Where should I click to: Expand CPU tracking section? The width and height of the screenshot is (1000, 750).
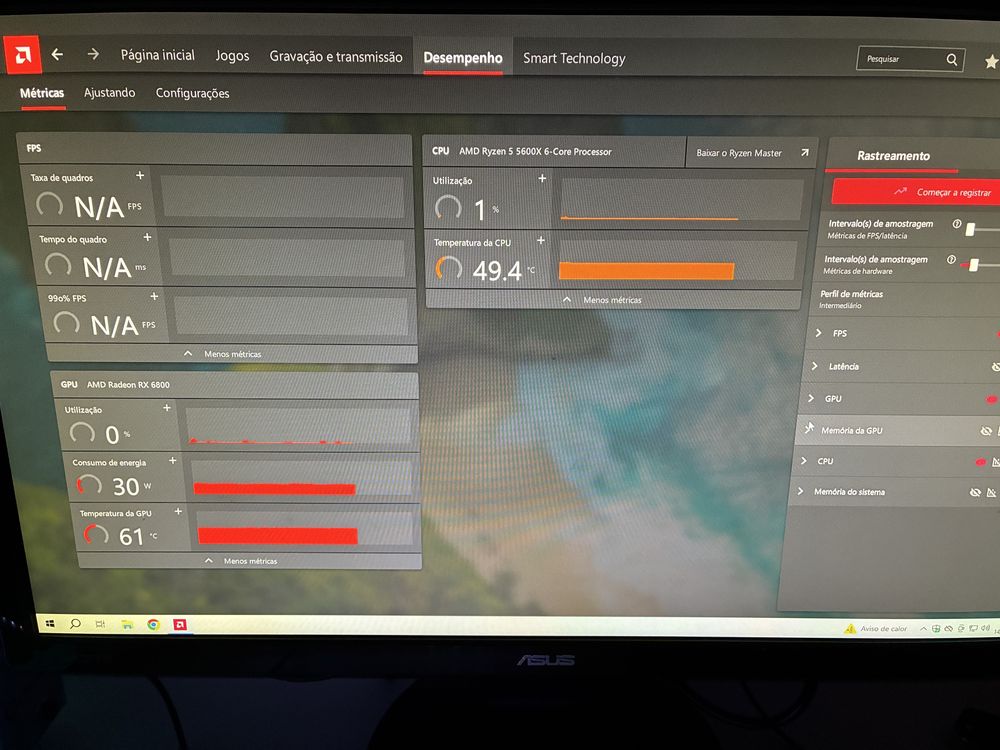804,460
